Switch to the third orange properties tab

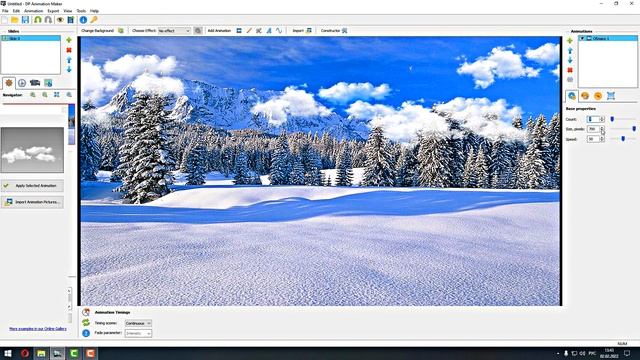598,96
